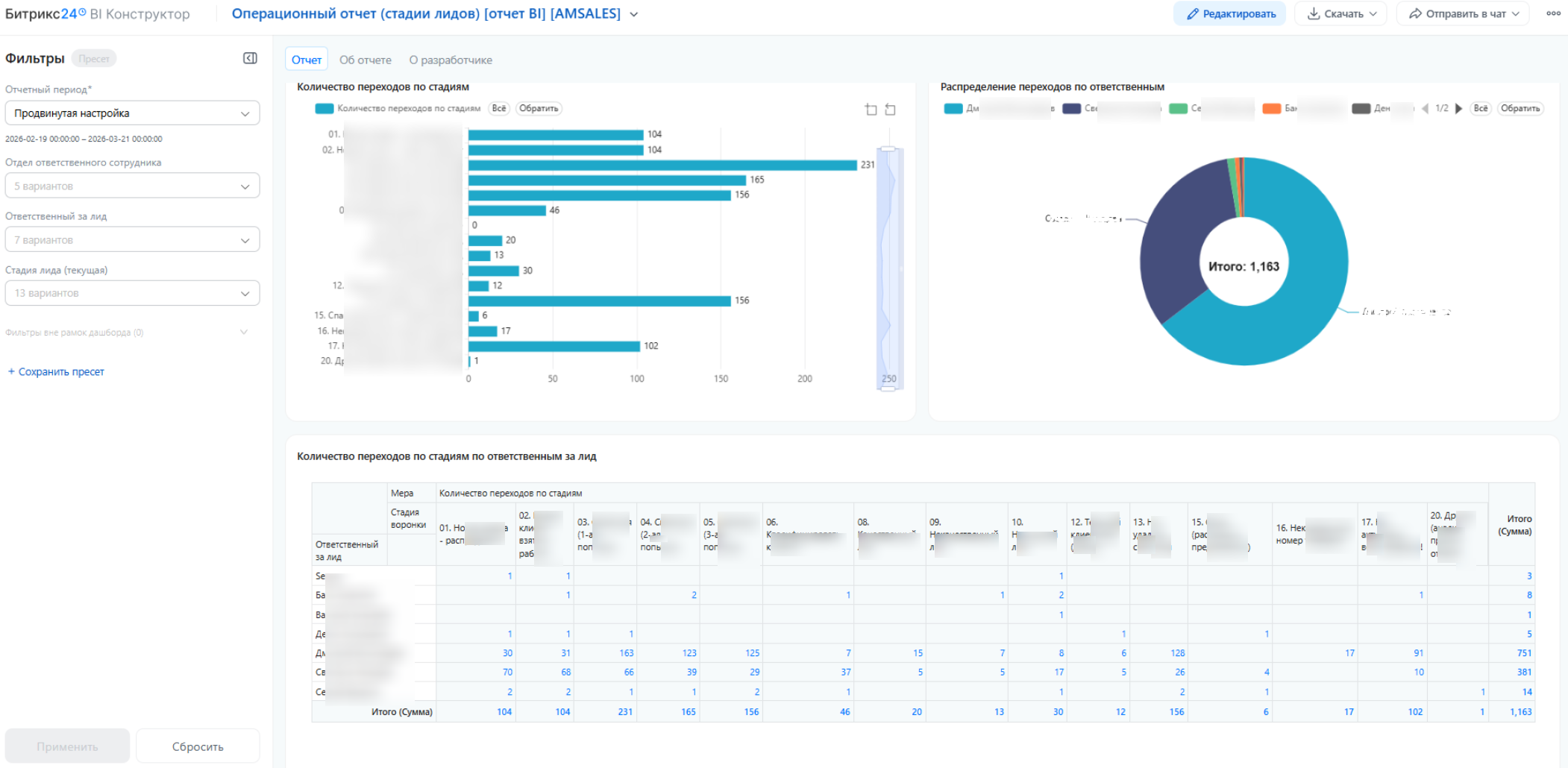
Task: Toggle the orange pie legend series
Action: pos(1271,109)
